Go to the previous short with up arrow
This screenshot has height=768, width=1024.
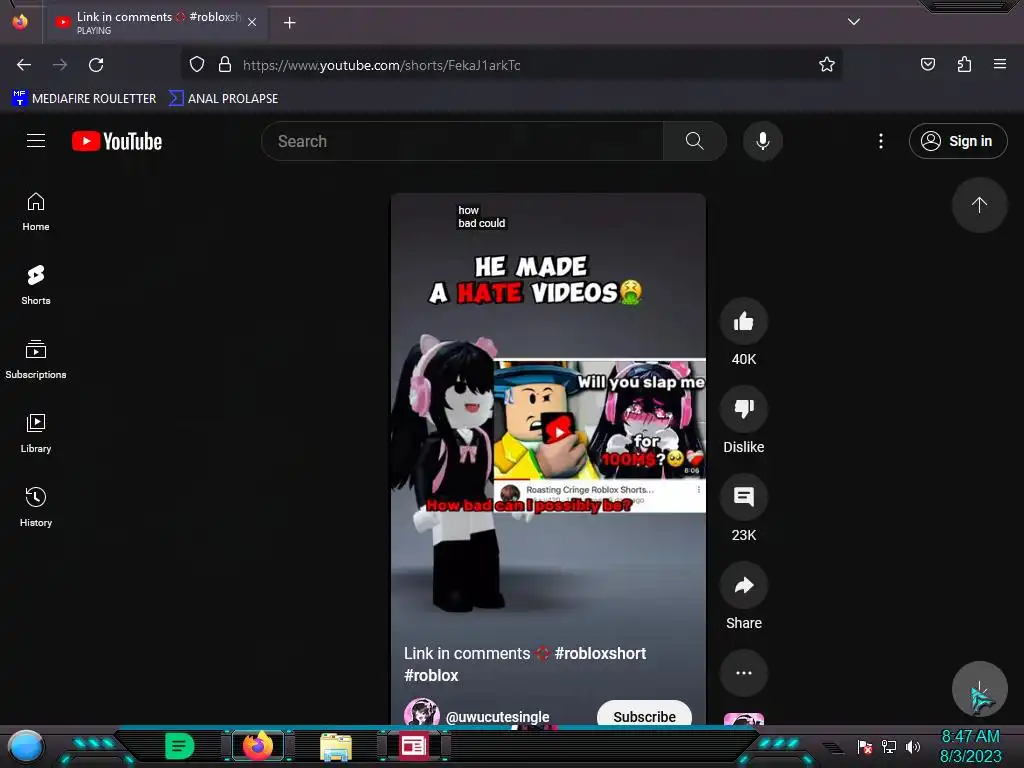(979, 205)
